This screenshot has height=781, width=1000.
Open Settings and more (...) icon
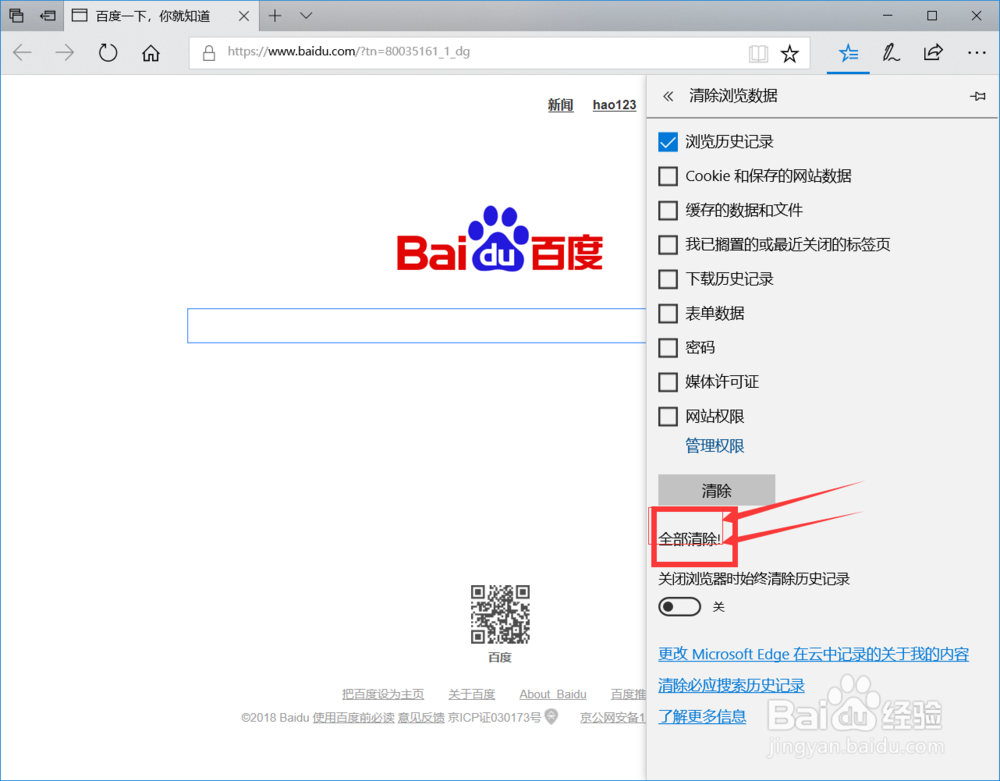coord(975,52)
